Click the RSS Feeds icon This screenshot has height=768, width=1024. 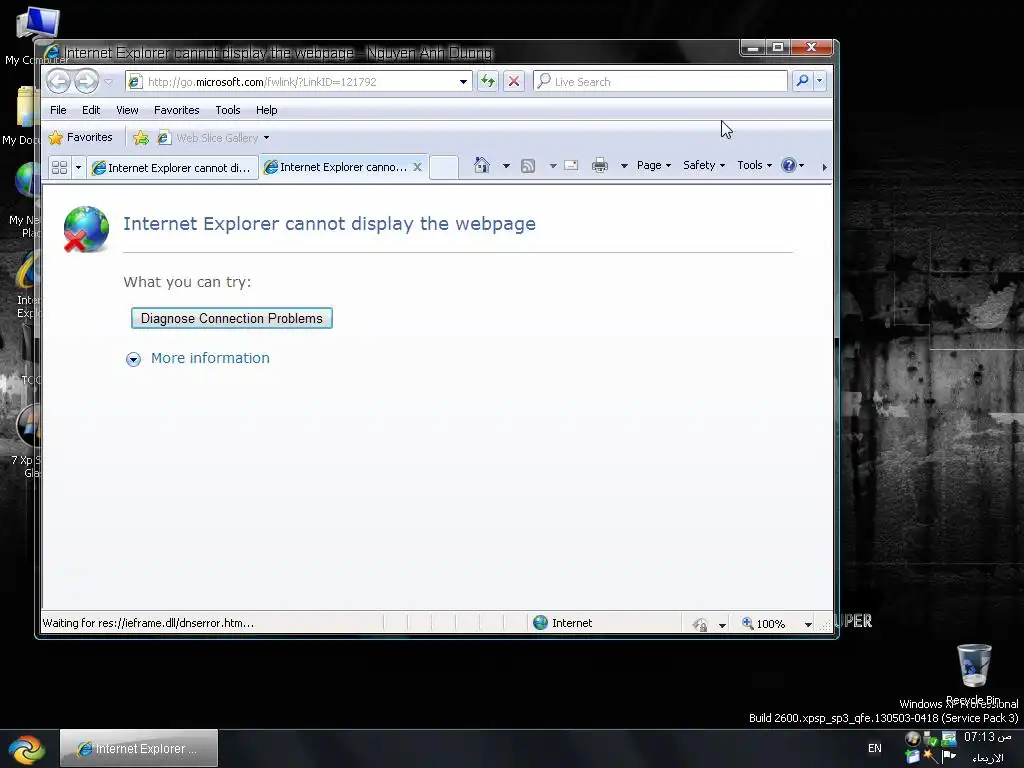528,166
